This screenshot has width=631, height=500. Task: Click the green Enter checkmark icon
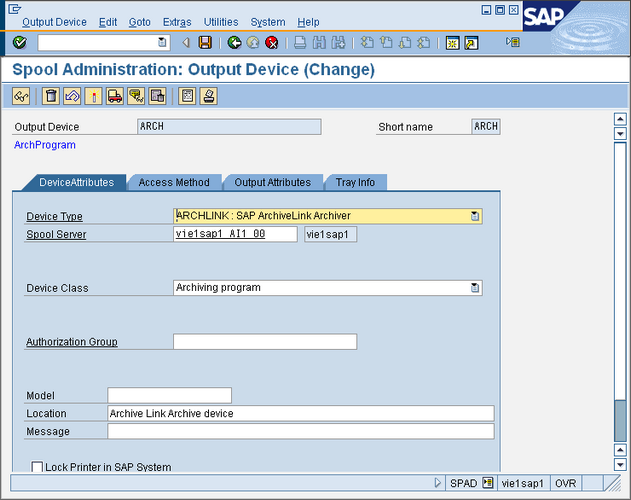(x=20, y=43)
